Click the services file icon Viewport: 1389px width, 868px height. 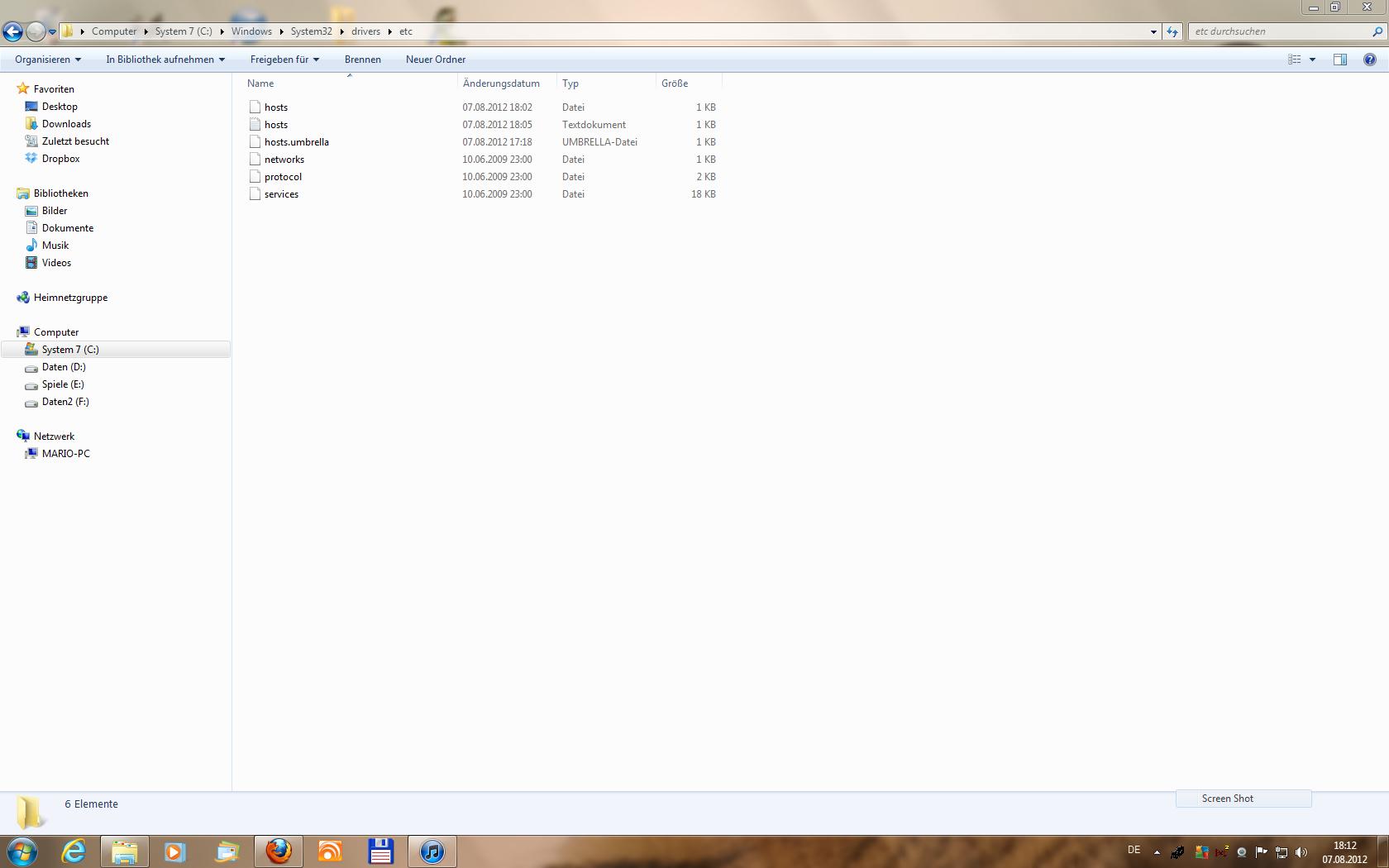coord(255,194)
